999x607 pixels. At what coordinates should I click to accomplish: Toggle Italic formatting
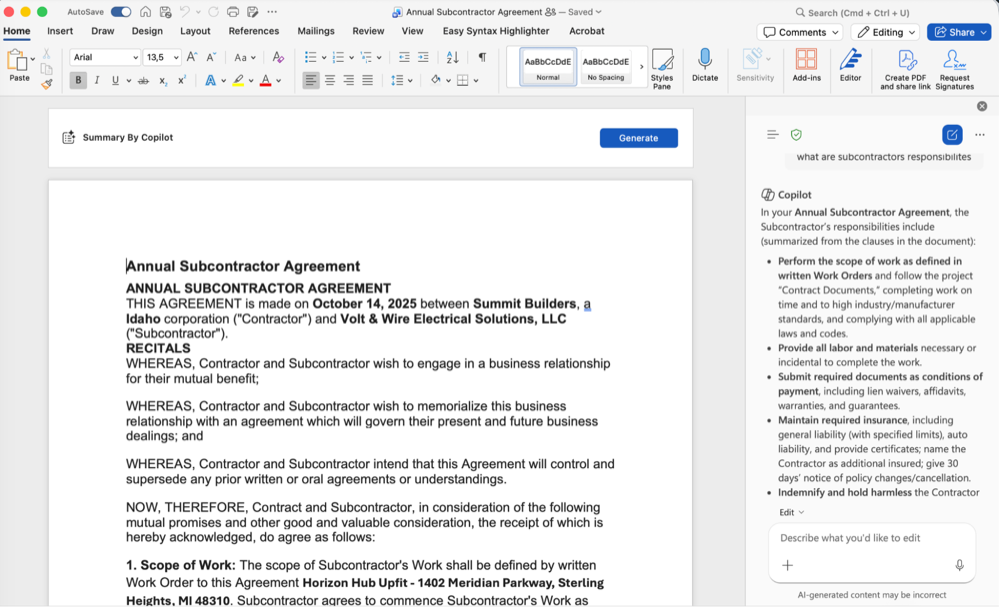97,80
